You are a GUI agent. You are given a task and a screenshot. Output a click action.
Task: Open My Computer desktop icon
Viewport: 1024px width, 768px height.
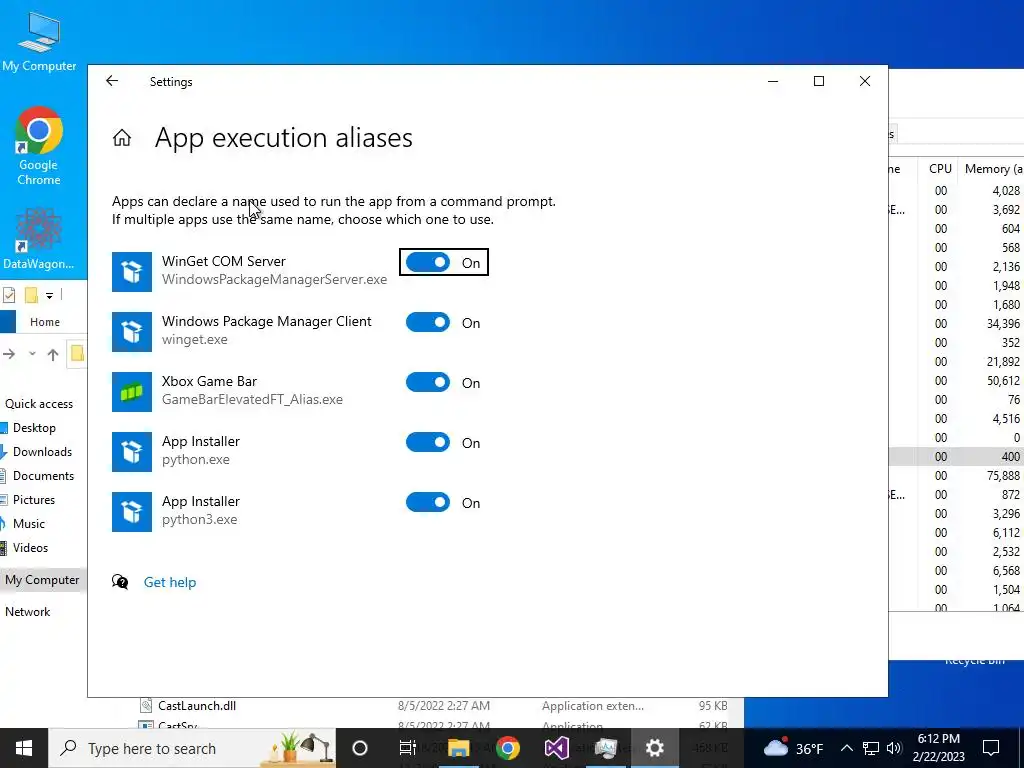pos(39,40)
